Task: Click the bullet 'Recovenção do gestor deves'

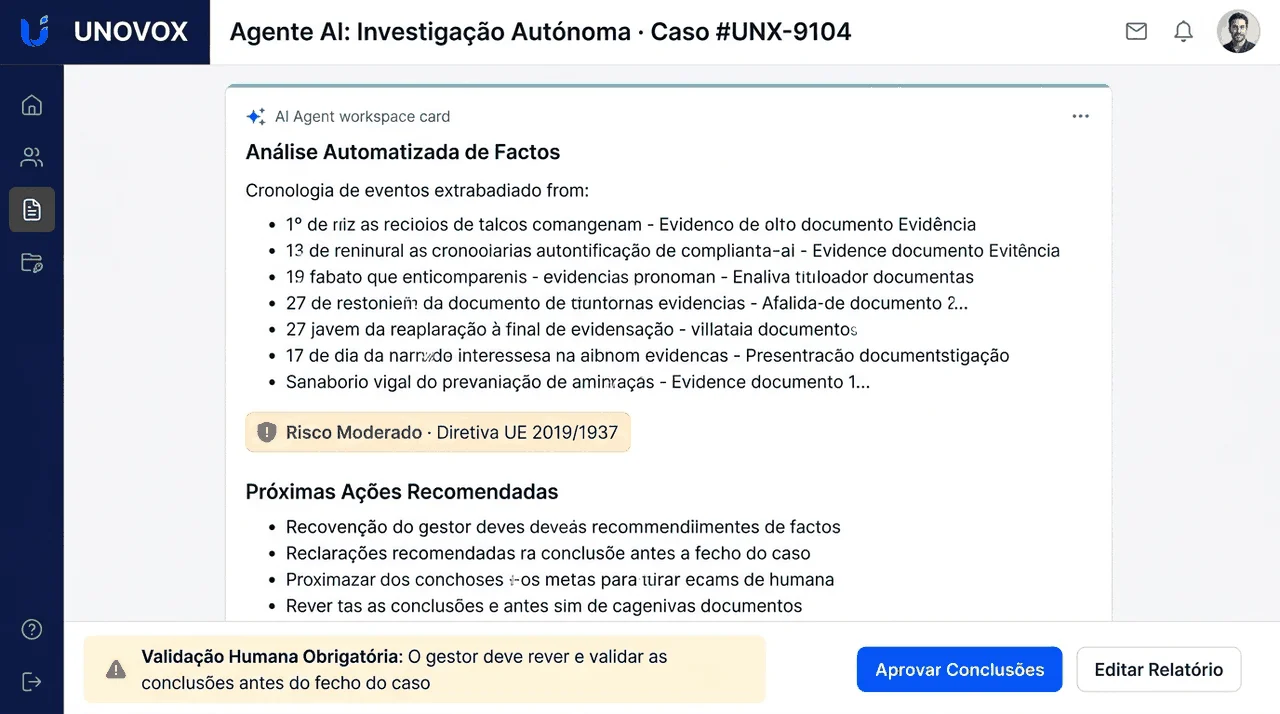Action: point(563,527)
